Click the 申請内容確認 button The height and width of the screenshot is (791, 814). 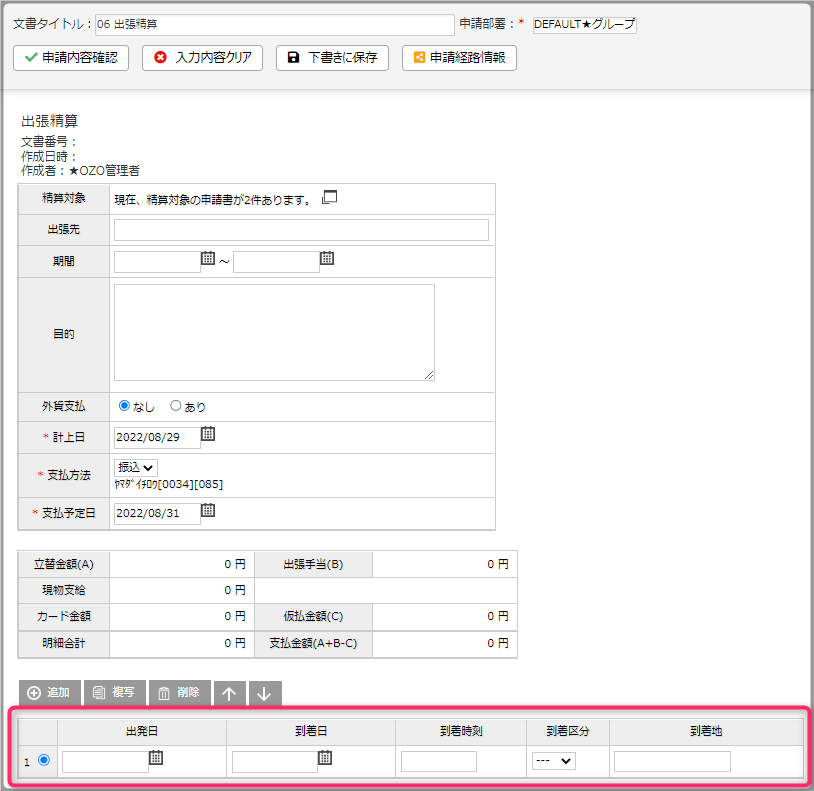click(x=70, y=57)
